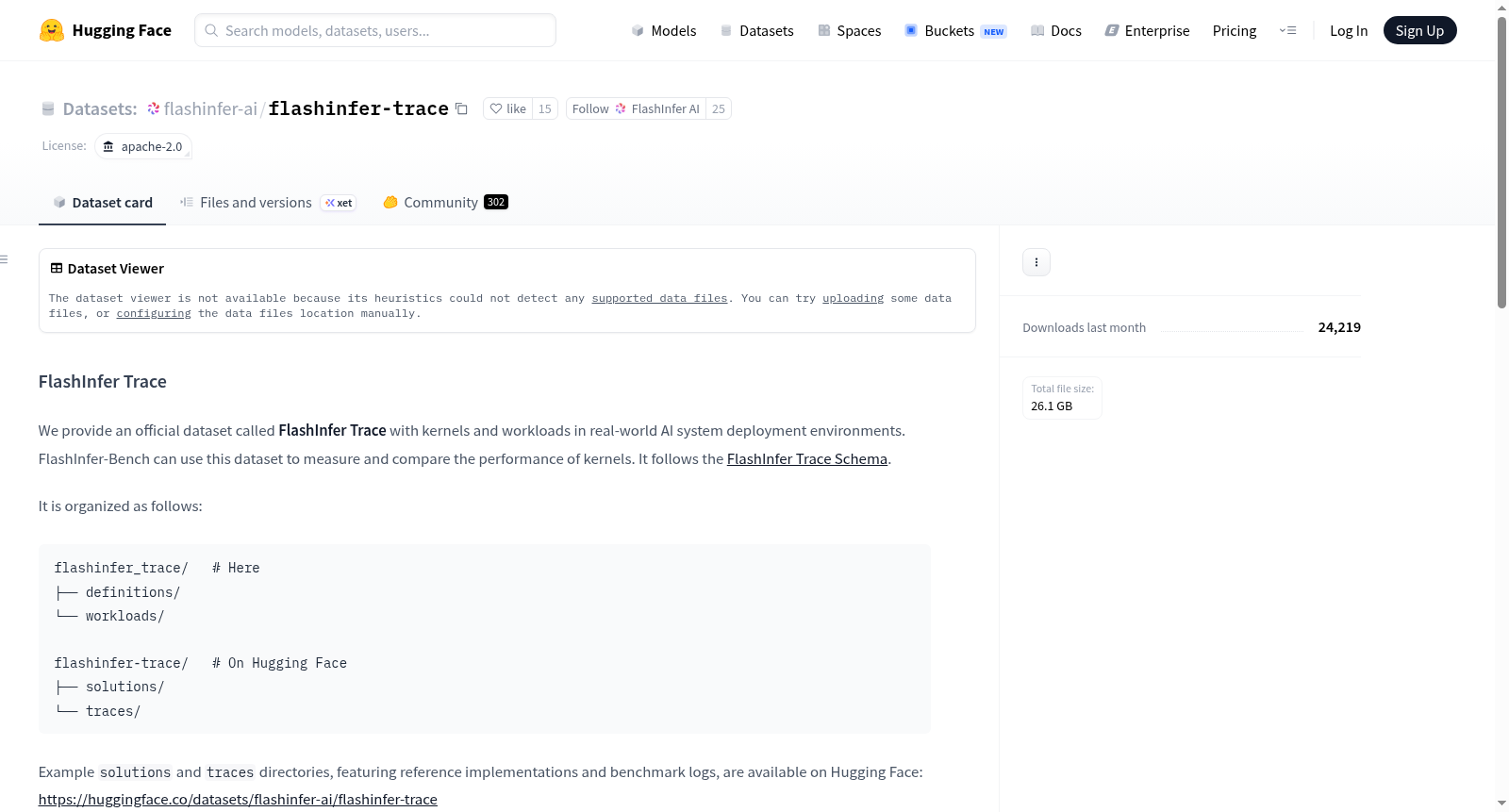Click the Hugging Face logo icon

(52, 30)
